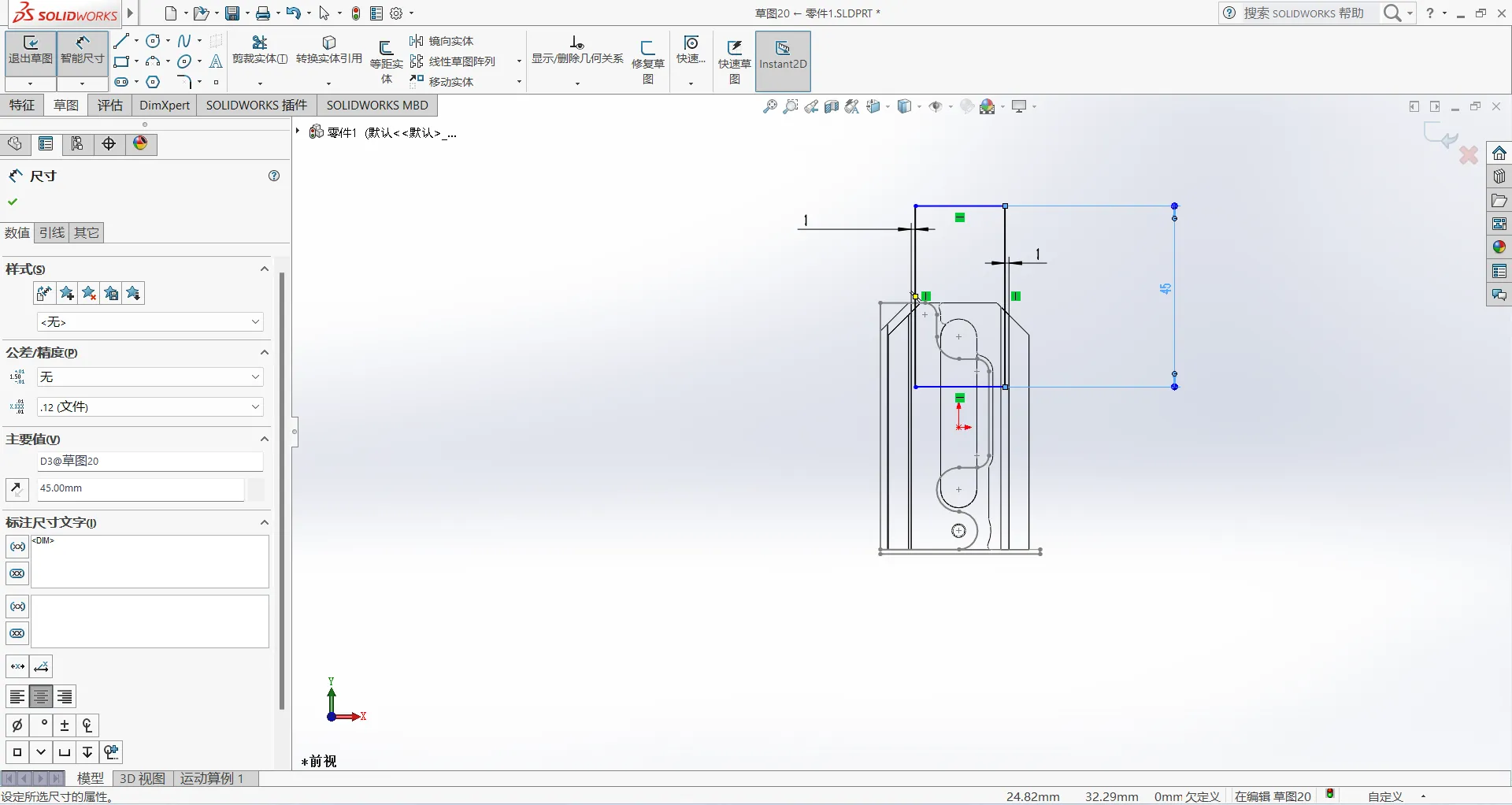Open the tolerance type 无 dropdown

[150, 377]
